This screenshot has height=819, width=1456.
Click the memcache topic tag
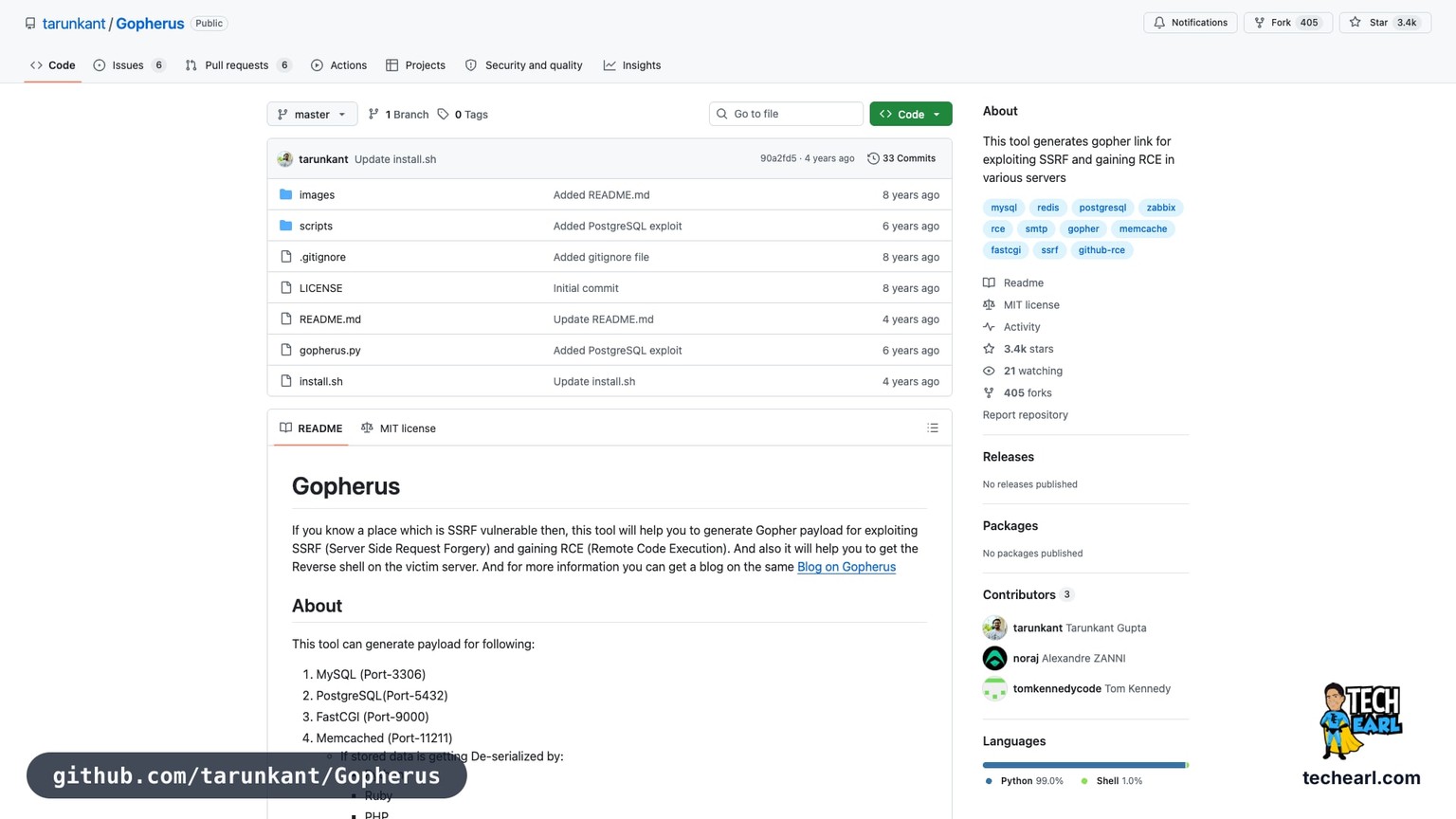pos(1142,228)
